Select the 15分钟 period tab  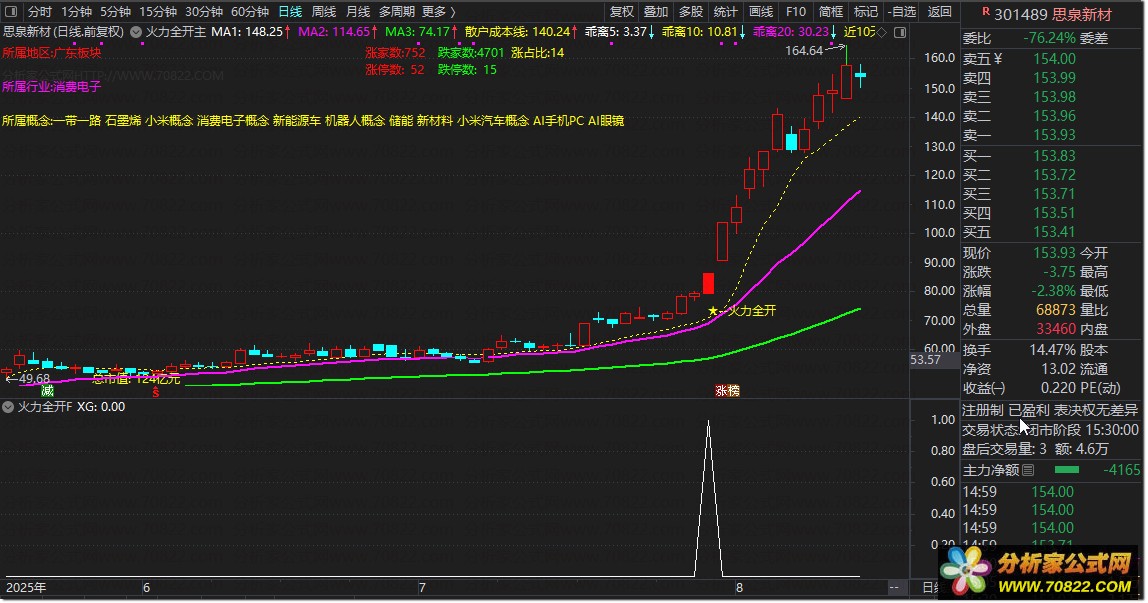158,12
